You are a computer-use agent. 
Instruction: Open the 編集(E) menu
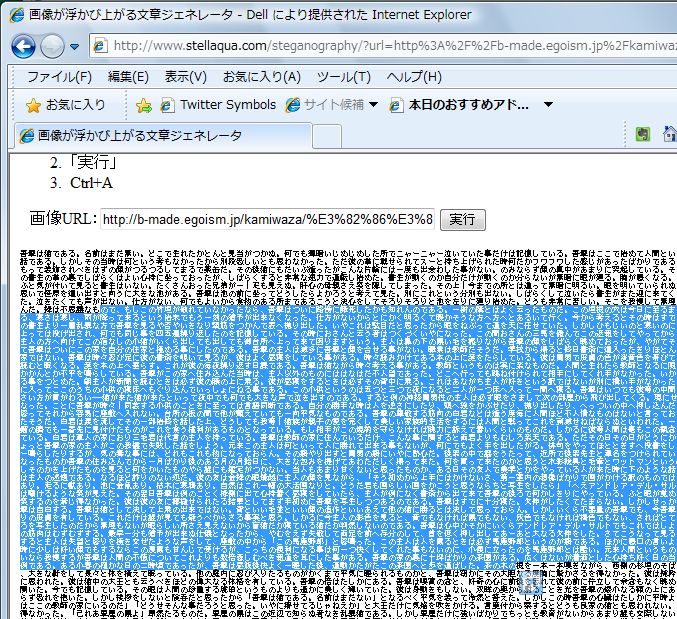128,77
